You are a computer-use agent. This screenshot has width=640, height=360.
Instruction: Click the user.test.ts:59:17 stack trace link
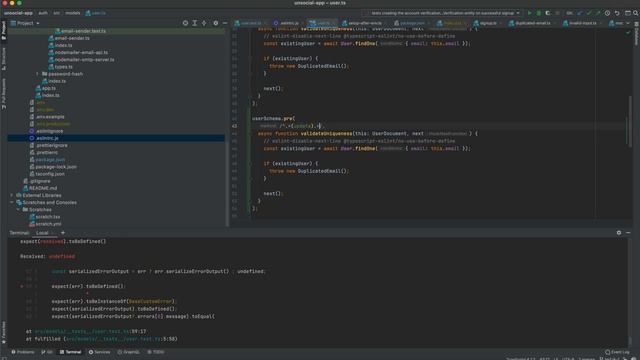pyautogui.click(x=90, y=331)
